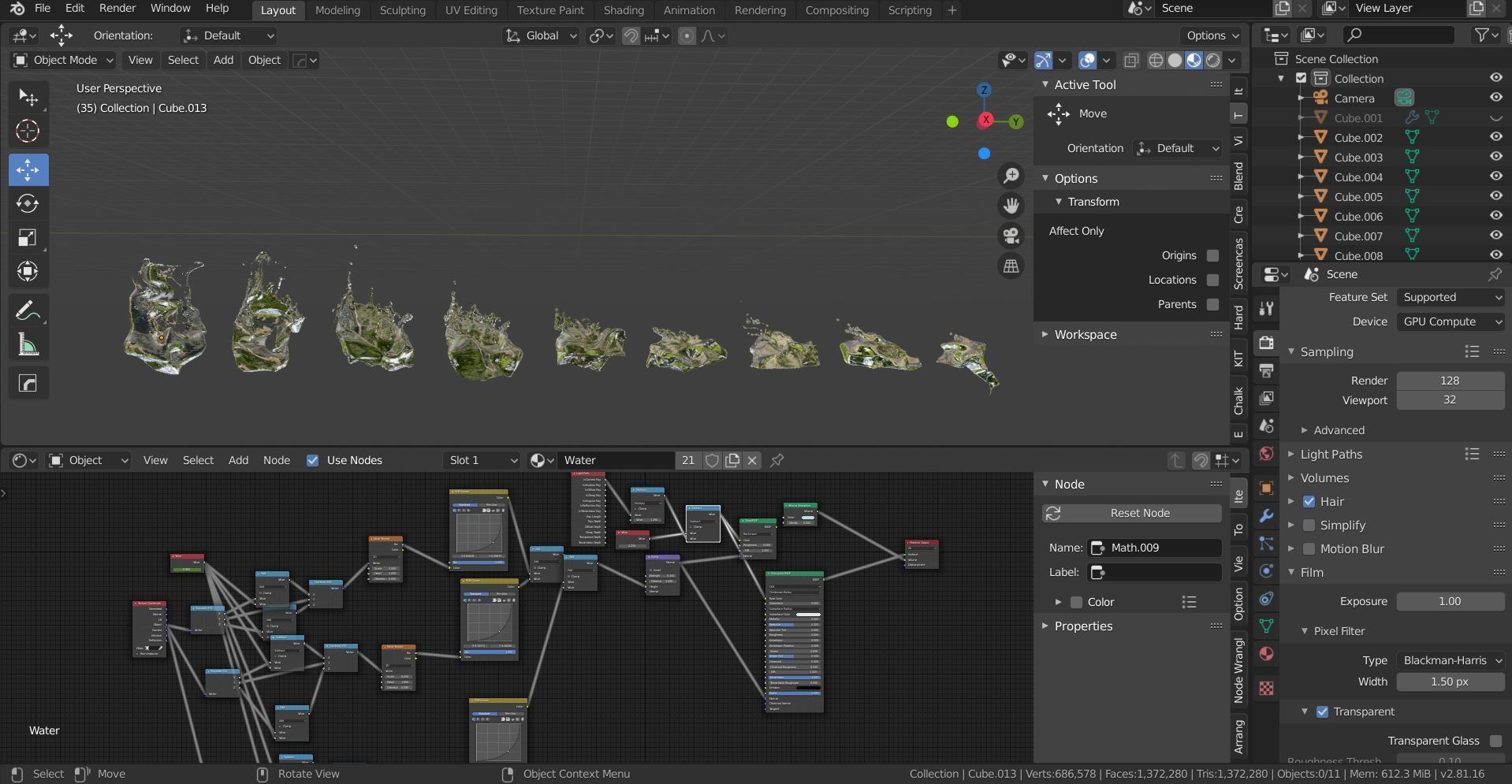The image size is (1512, 784).
Task: Select the Scale tool in the toolbar
Action: 28,237
